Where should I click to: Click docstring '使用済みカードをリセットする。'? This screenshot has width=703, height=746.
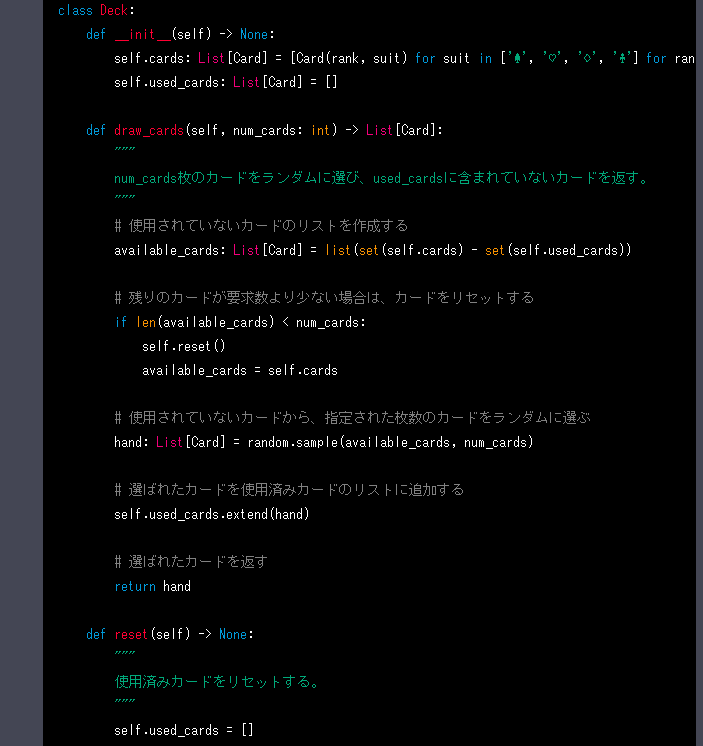coord(217,682)
